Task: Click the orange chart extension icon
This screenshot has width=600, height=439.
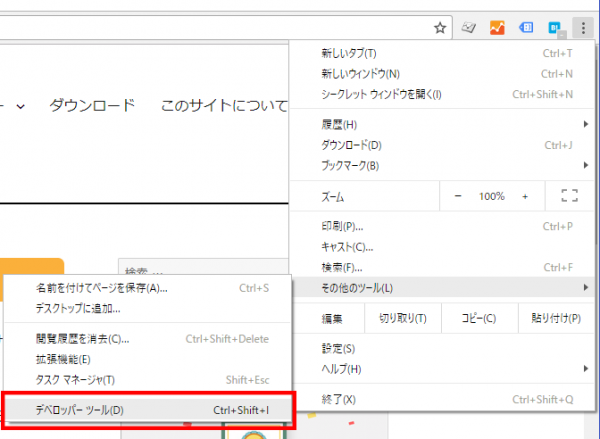Action: [497, 28]
